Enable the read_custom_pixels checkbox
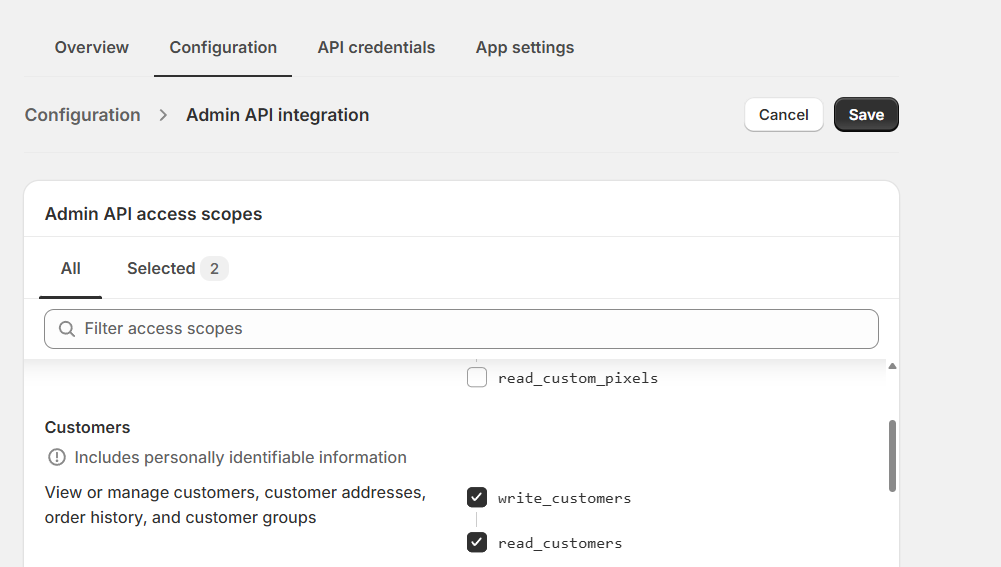Screen dimensions: 1001x567 tap(477, 377)
